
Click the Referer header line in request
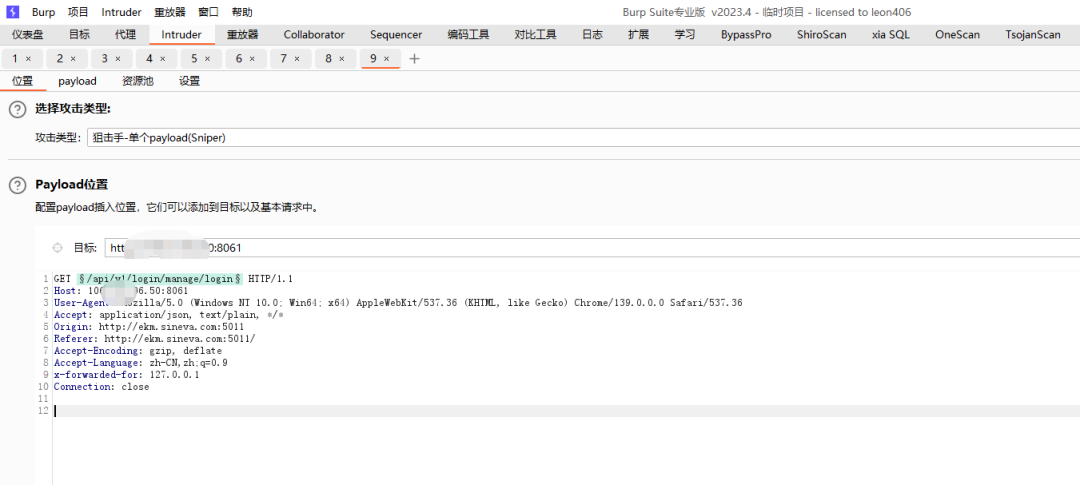154,339
